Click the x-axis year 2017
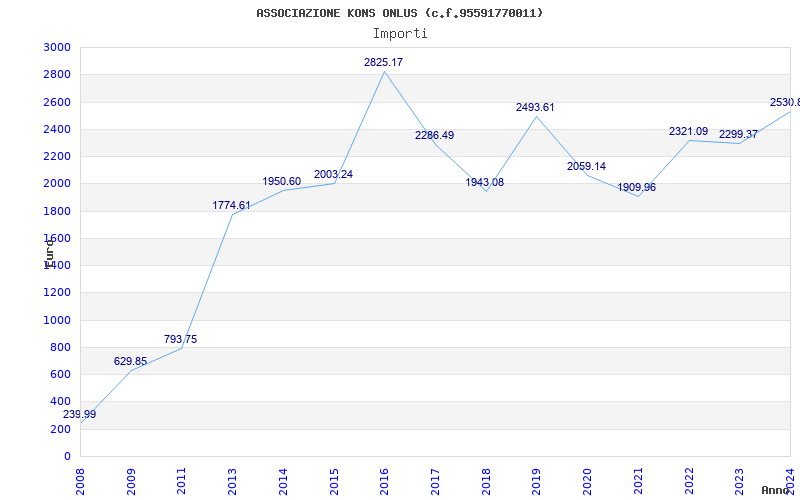This screenshot has width=800, height=500. click(435, 482)
